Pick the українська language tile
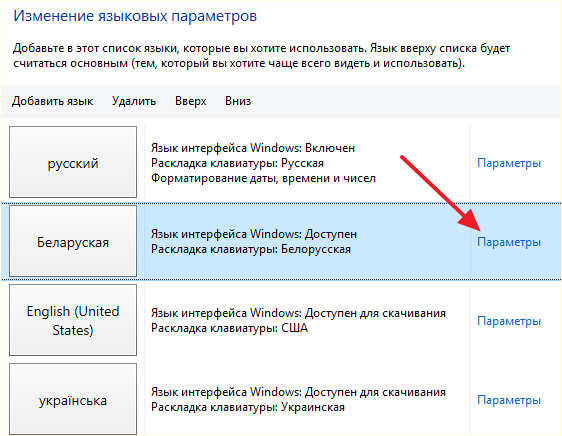Screen dimensions: 562x436 (73, 399)
